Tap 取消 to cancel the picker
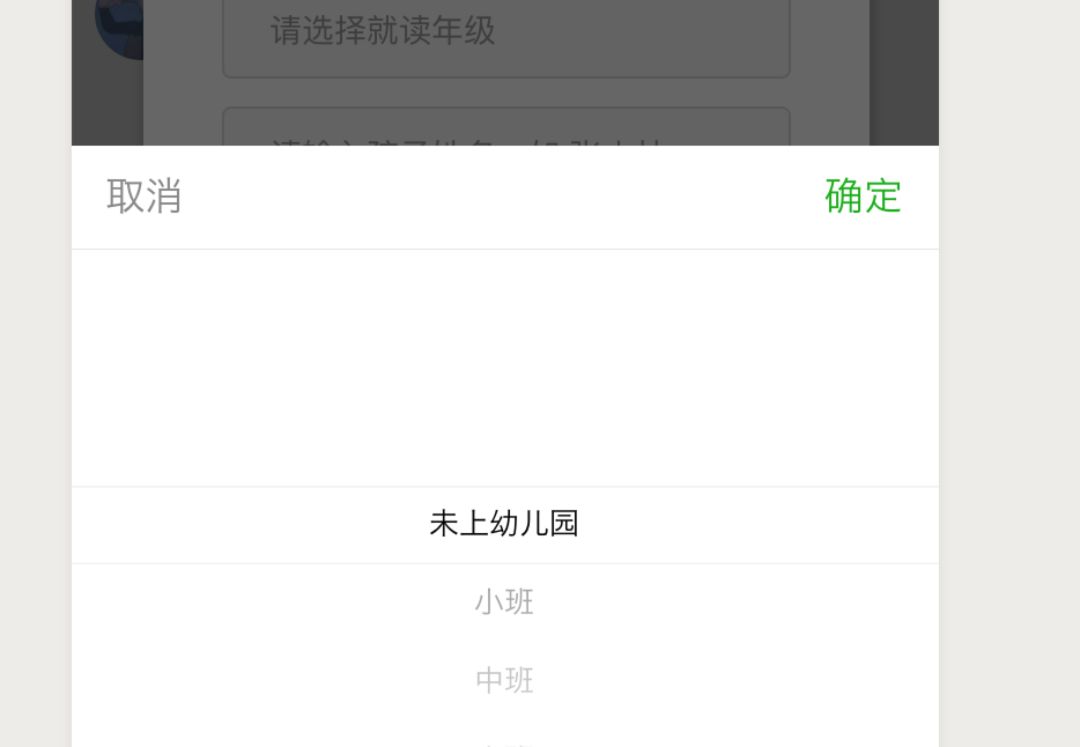 pyautogui.click(x=144, y=196)
